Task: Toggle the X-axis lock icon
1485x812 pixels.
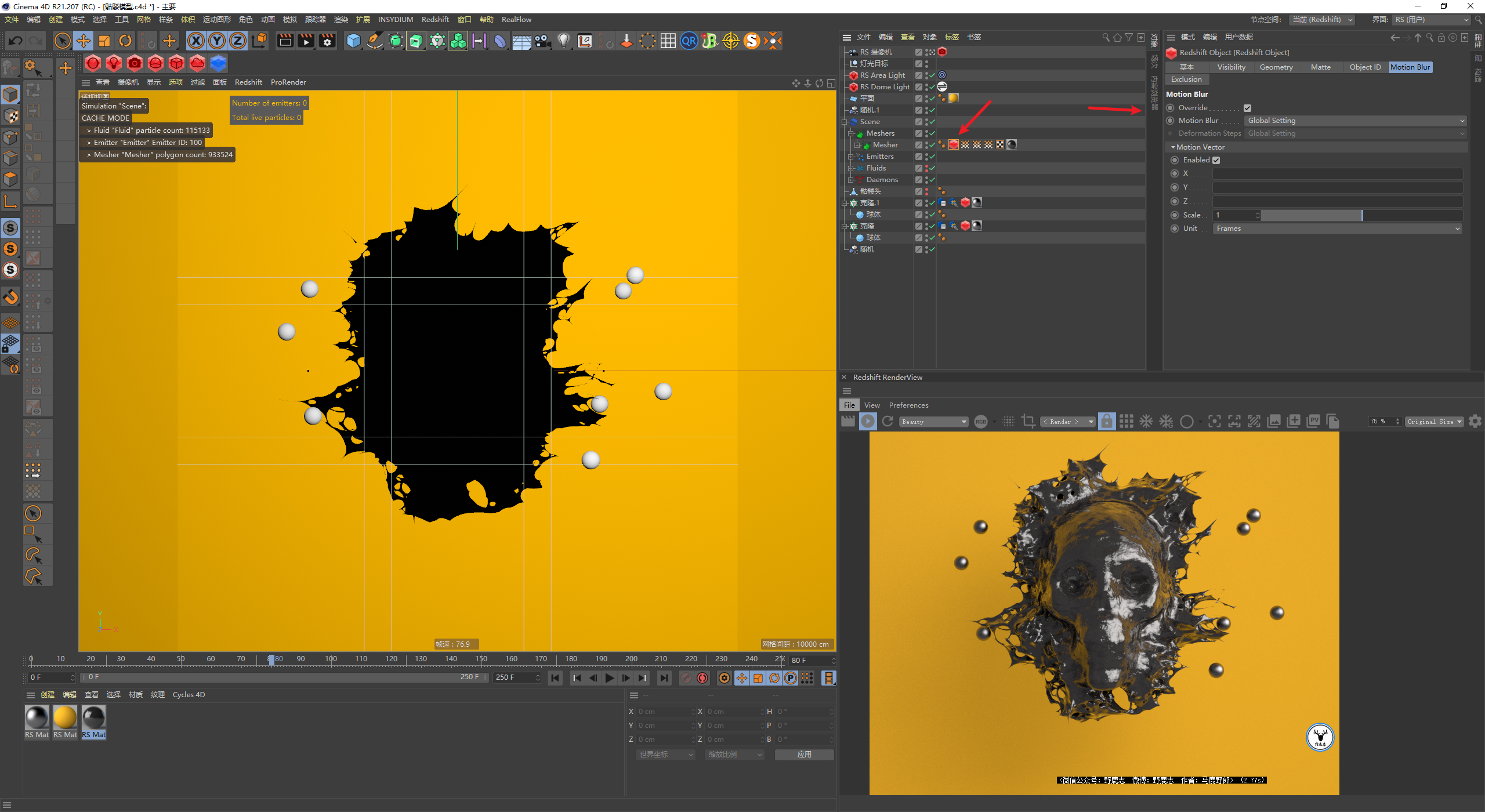Action: tap(196, 41)
